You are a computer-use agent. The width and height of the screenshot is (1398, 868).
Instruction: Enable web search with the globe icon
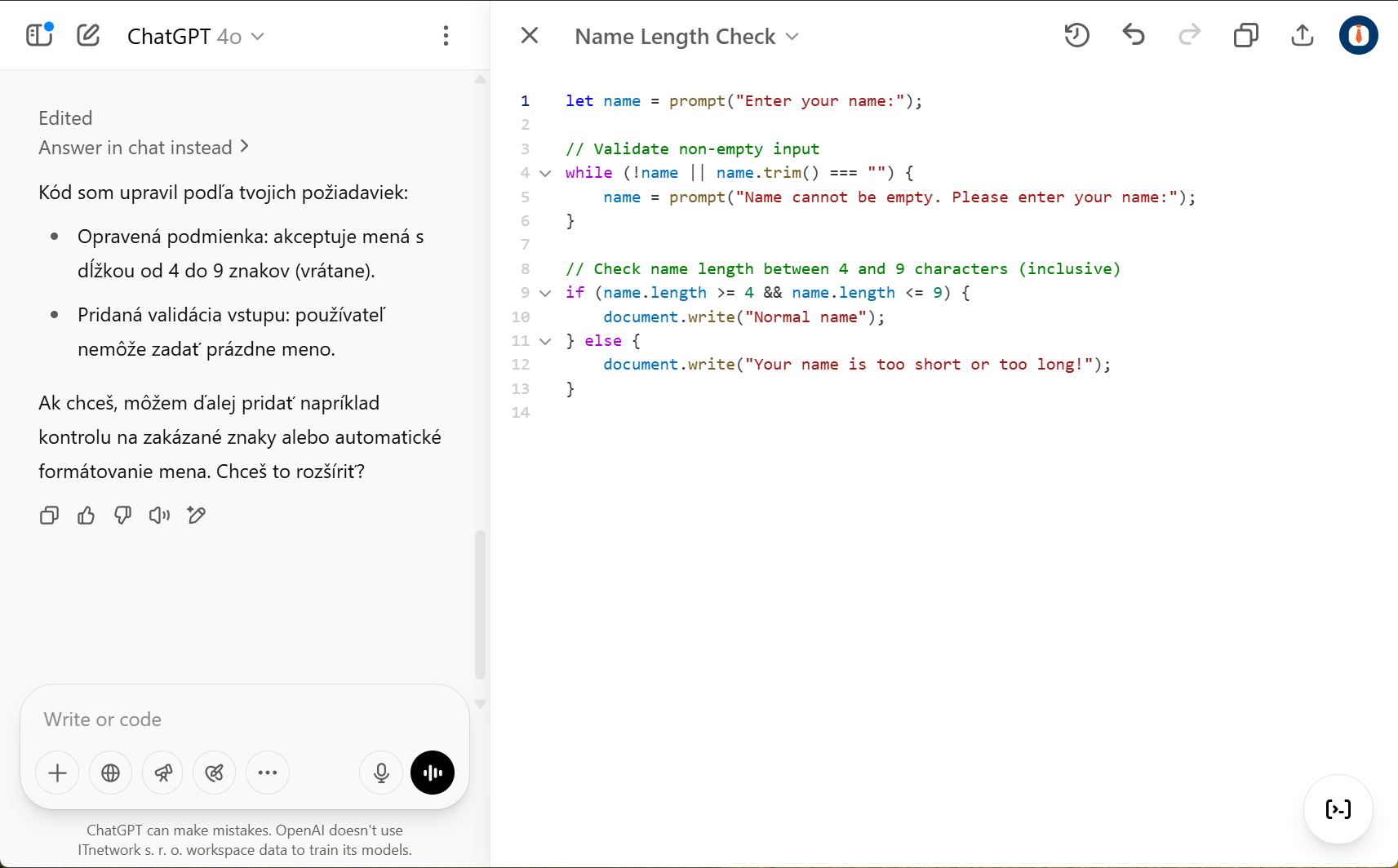110,773
